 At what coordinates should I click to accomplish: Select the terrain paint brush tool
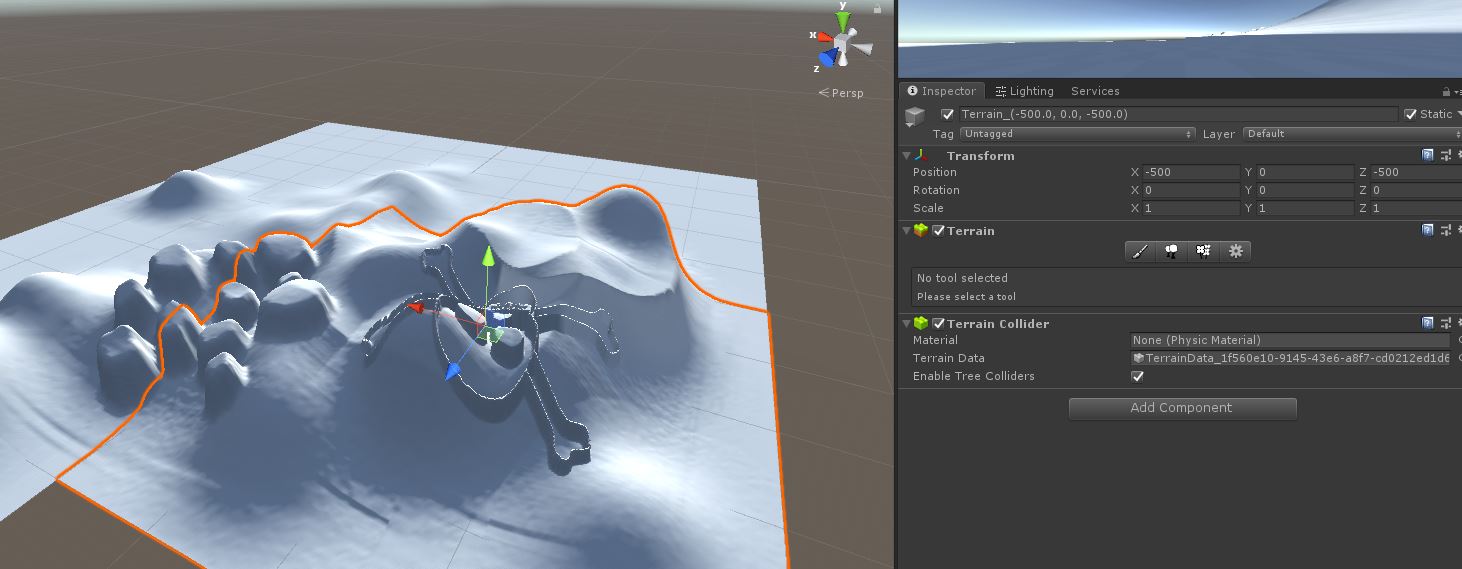tap(1139, 252)
